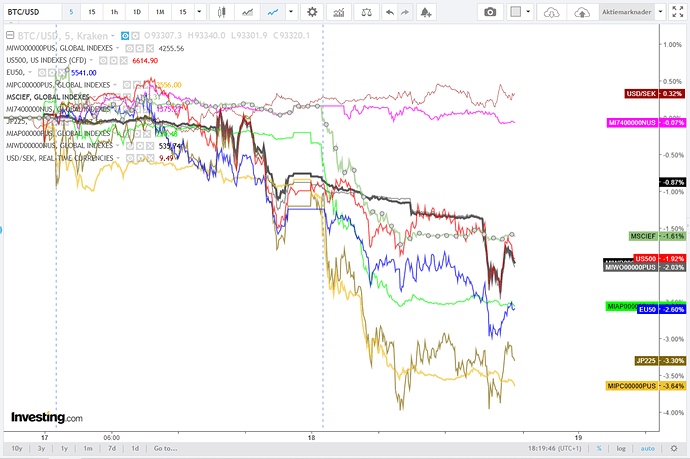
Task: Open the Aktiemarknader saved chart dropdown arrow
Action: (660, 12)
